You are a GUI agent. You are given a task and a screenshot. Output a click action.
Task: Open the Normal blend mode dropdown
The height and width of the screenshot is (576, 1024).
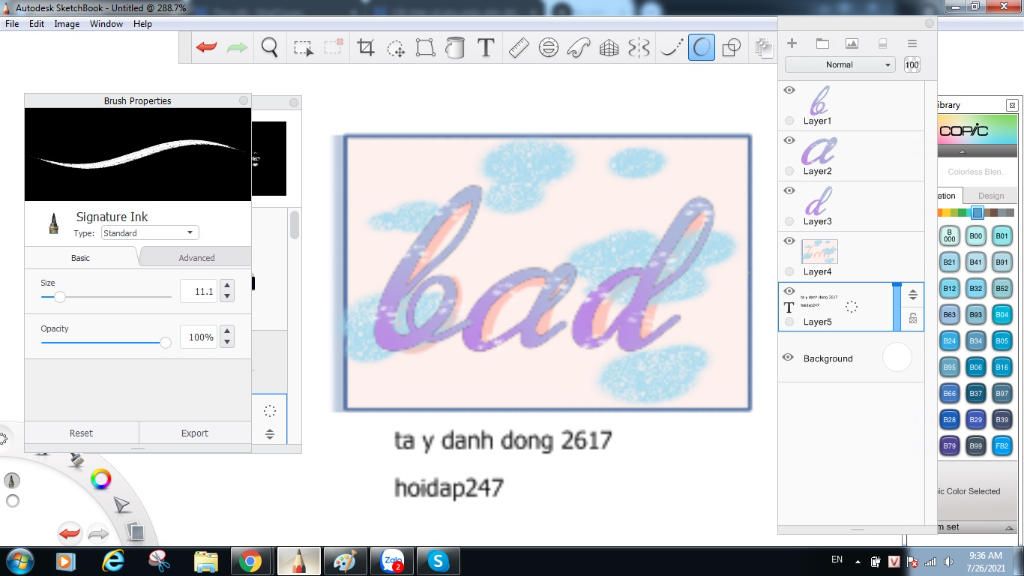coord(840,65)
